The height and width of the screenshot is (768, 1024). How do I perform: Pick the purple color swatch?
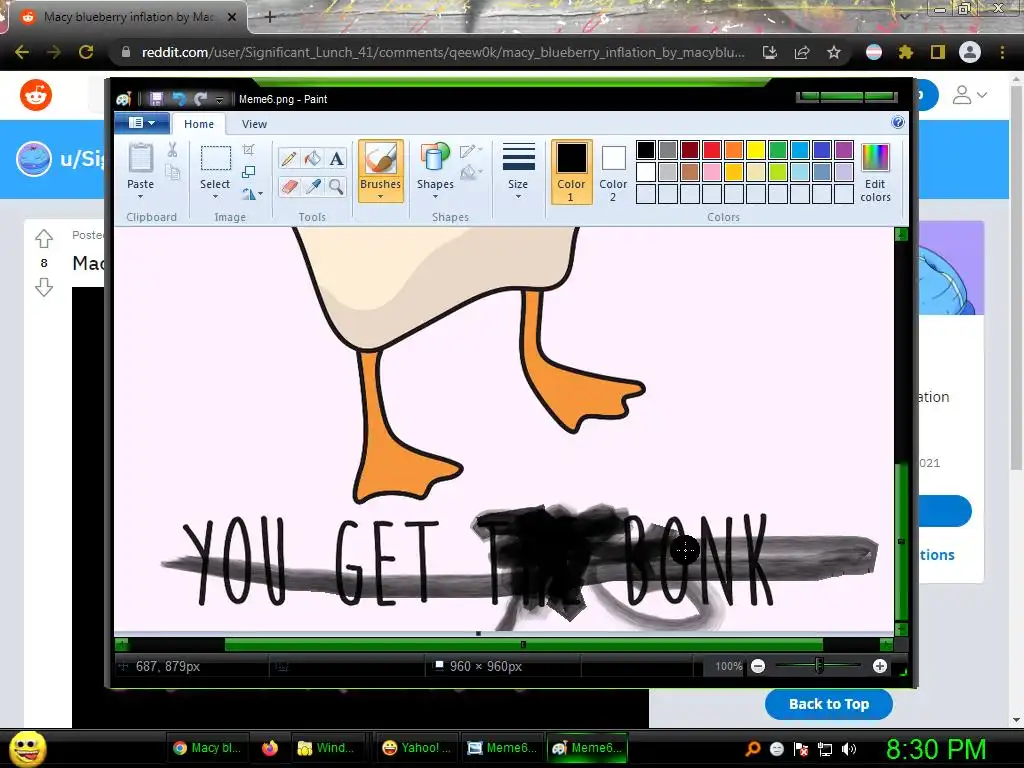click(844, 150)
